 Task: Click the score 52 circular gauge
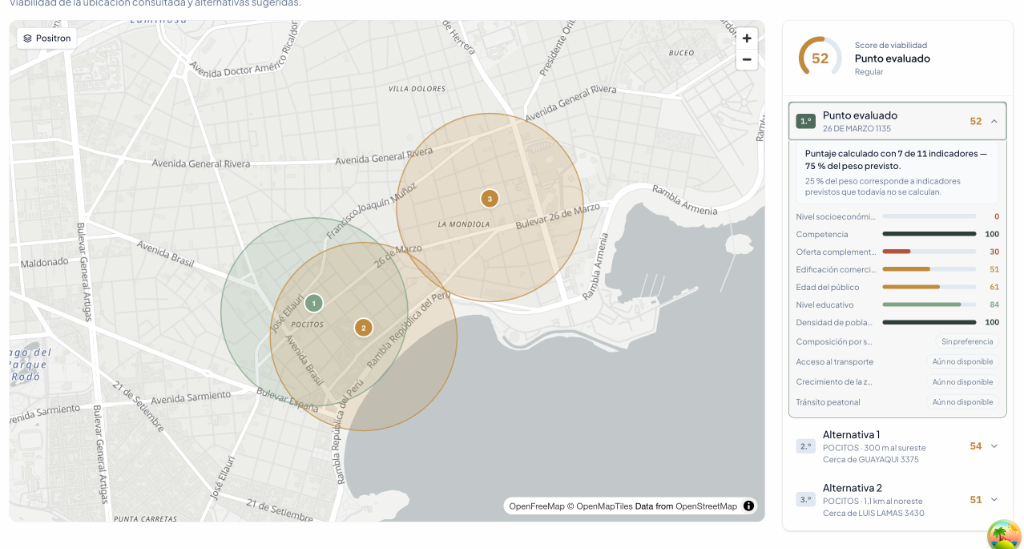(820, 58)
